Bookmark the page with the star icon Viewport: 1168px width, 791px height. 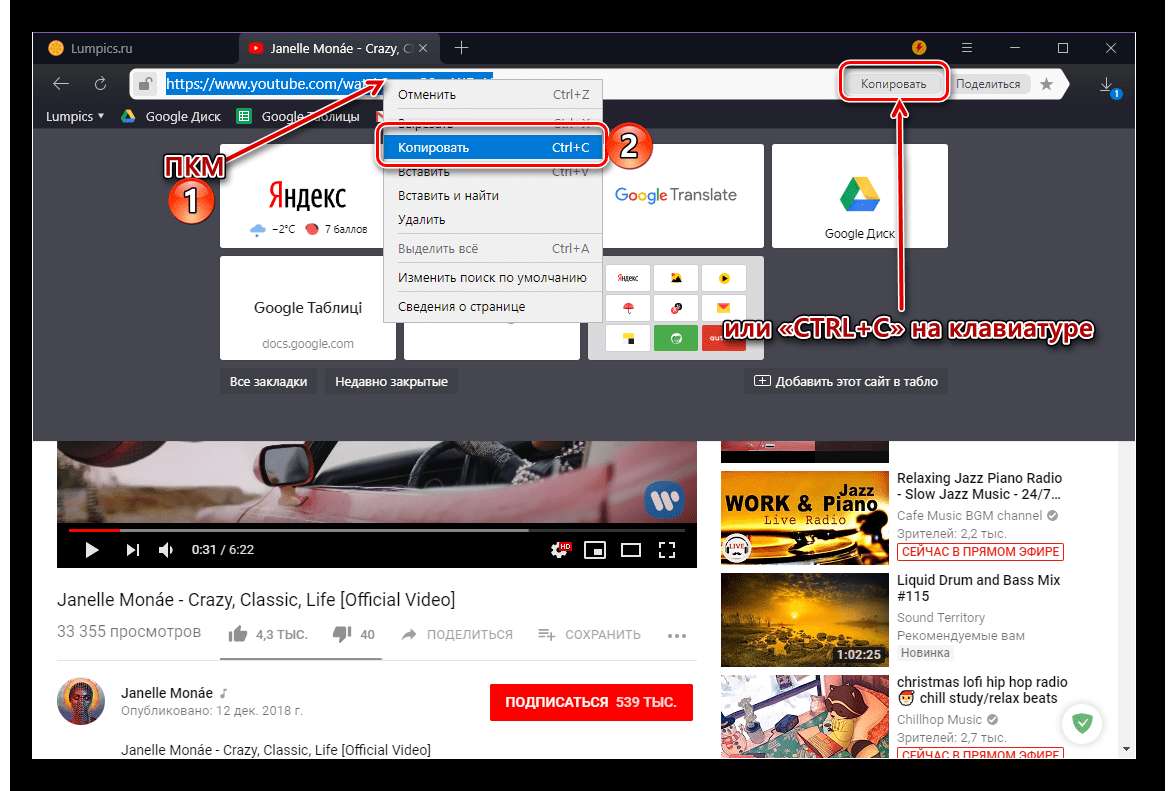[1046, 84]
